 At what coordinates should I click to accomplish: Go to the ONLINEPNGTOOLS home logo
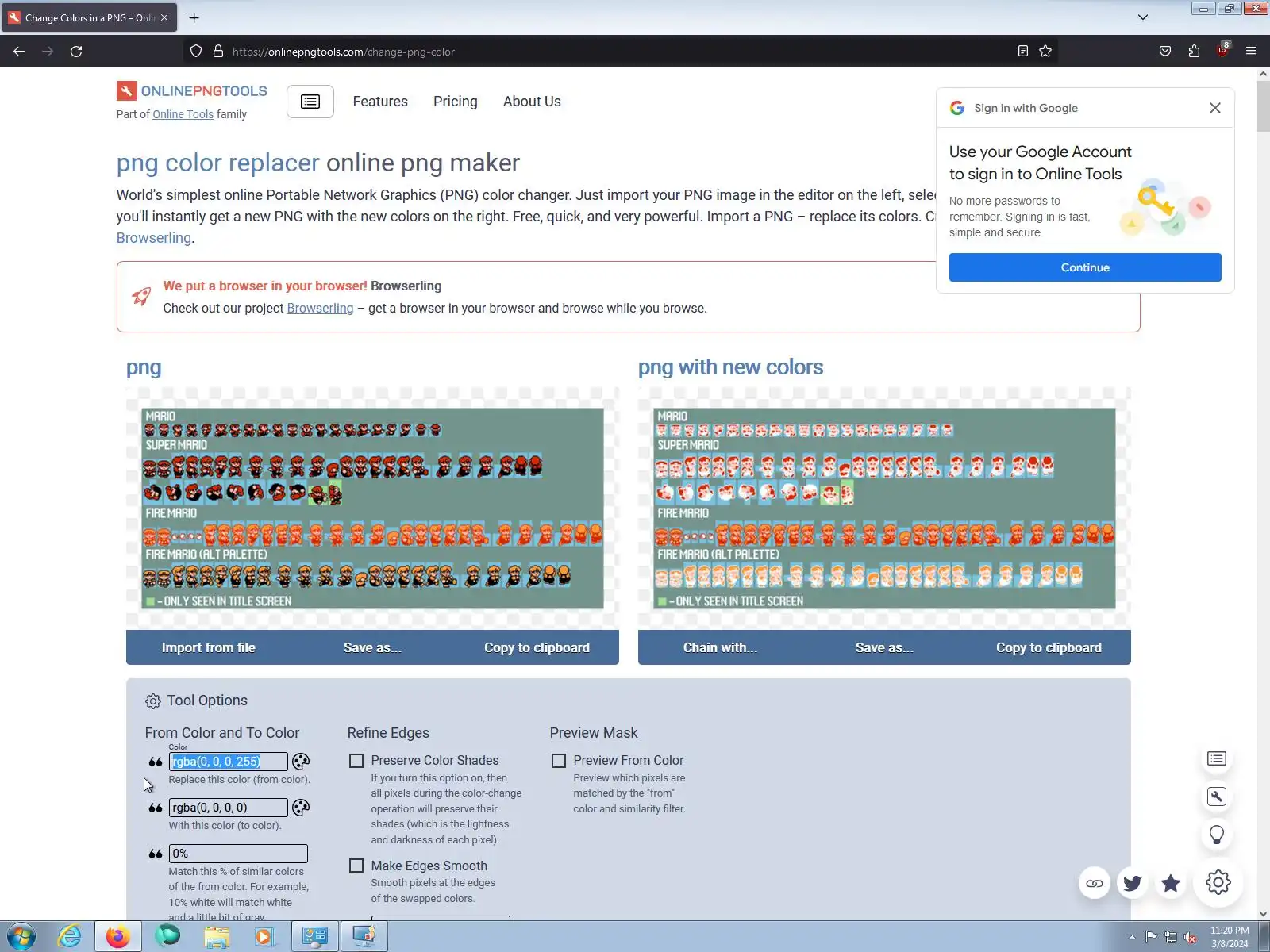(192, 91)
